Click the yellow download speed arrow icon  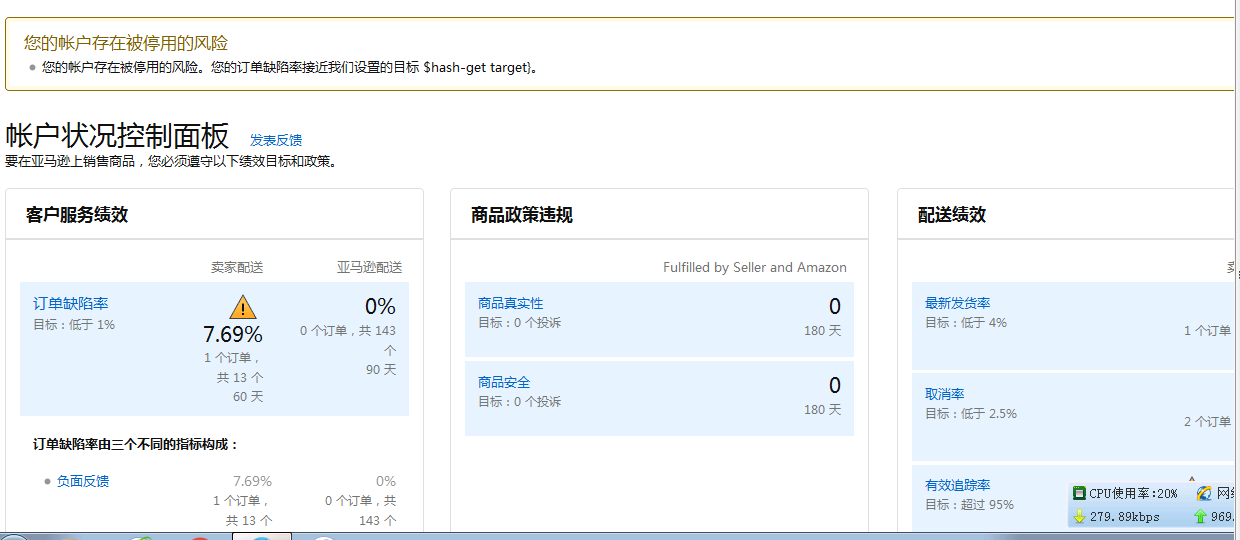pos(1079,517)
